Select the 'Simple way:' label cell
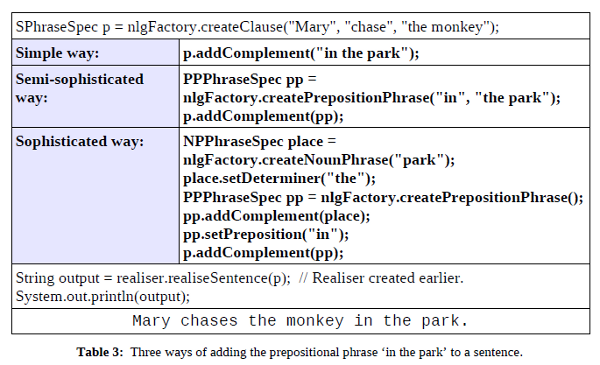Viewport: 600px width, 365px height. 95,52
